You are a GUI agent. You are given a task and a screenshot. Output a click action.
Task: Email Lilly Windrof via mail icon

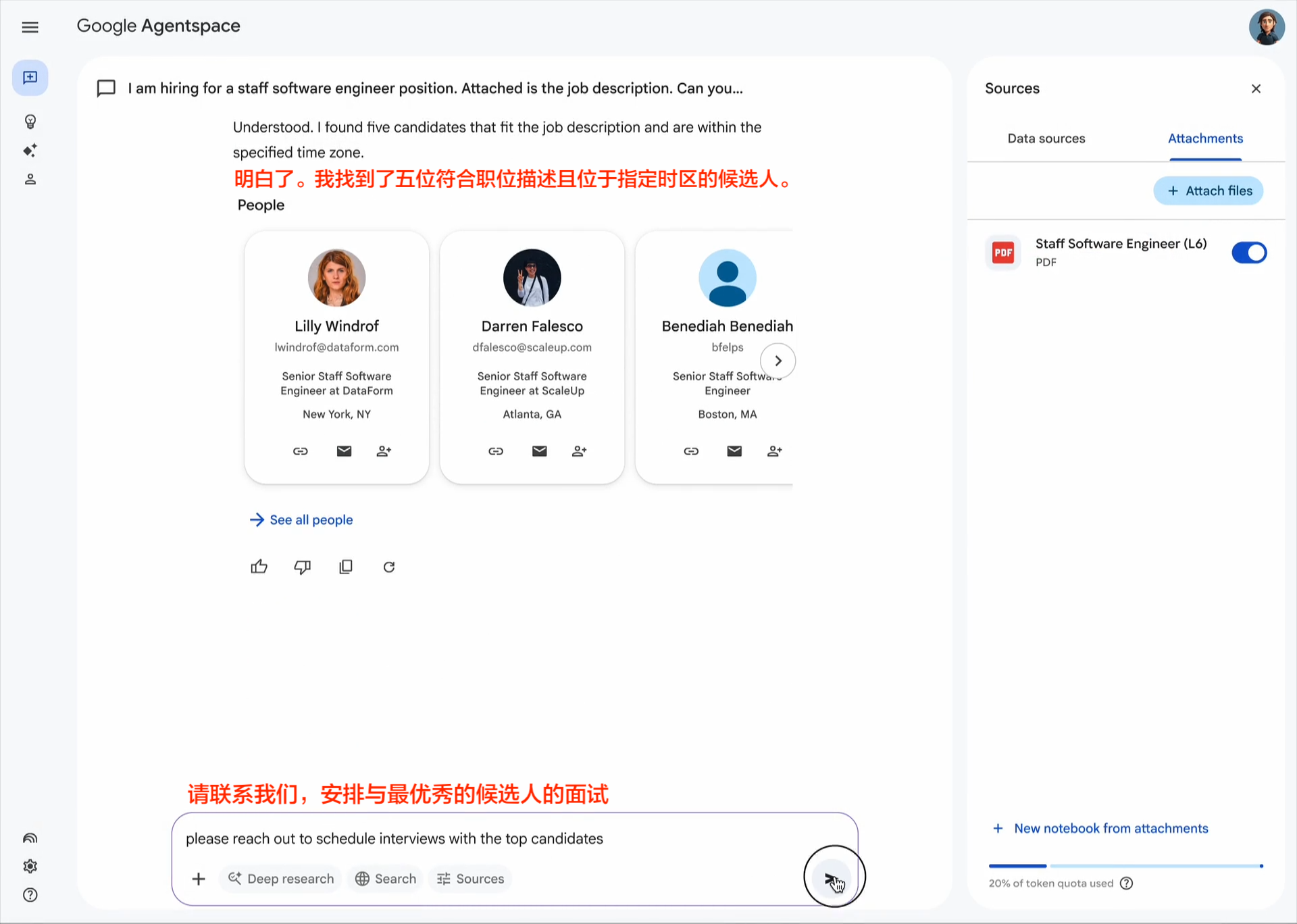344,451
